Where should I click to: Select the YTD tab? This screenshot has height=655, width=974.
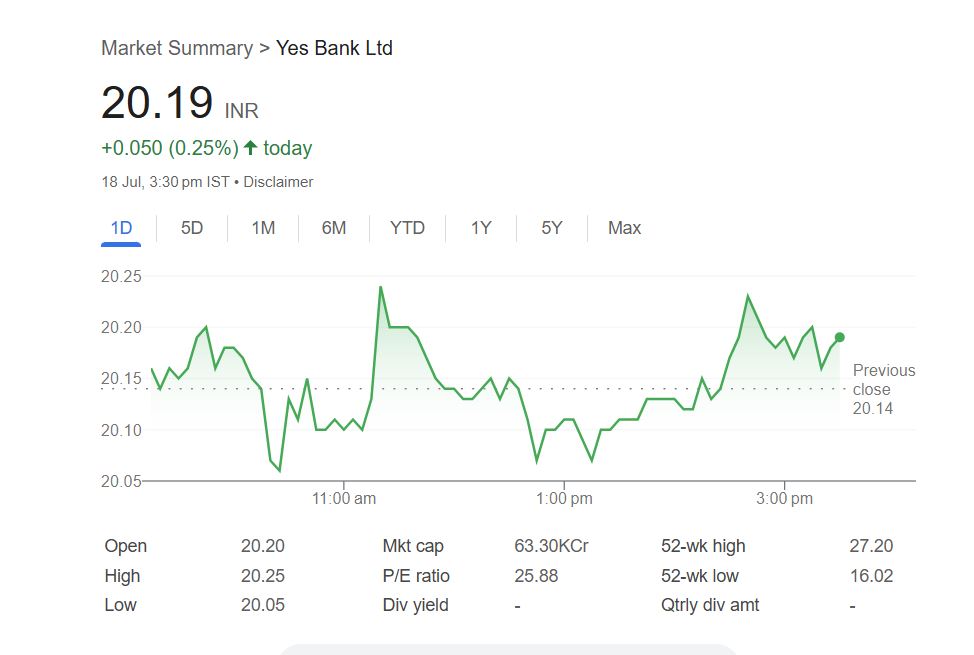tap(407, 228)
